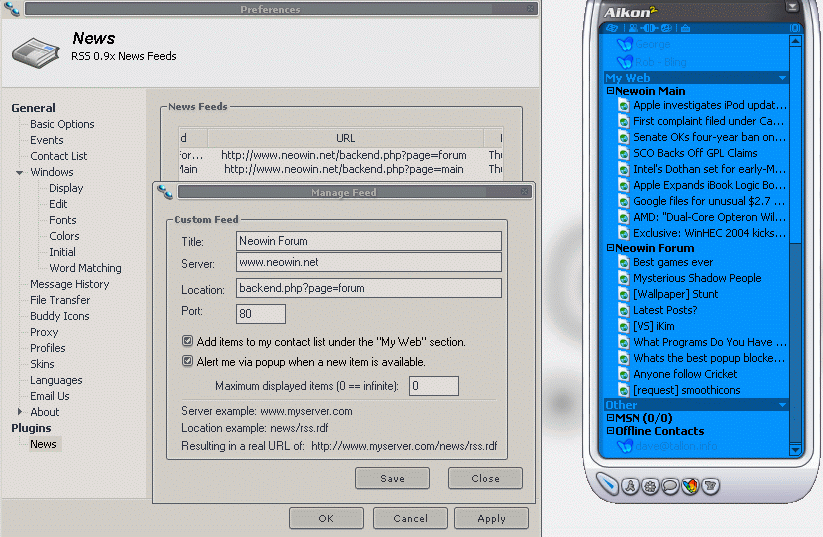Click the feed icon beside 'SCO Backs Off GPL Claims'

[x=624, y=154]
